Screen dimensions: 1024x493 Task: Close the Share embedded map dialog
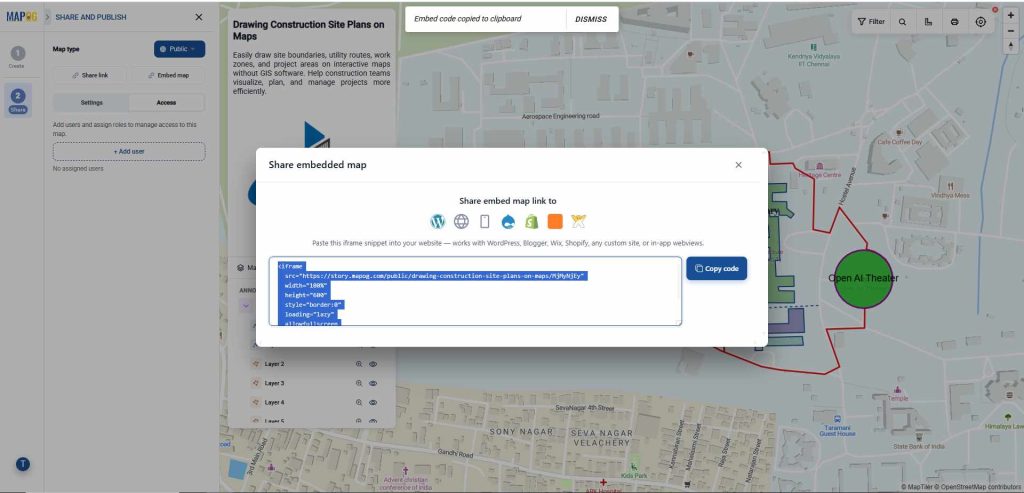[x=739, y=165]
